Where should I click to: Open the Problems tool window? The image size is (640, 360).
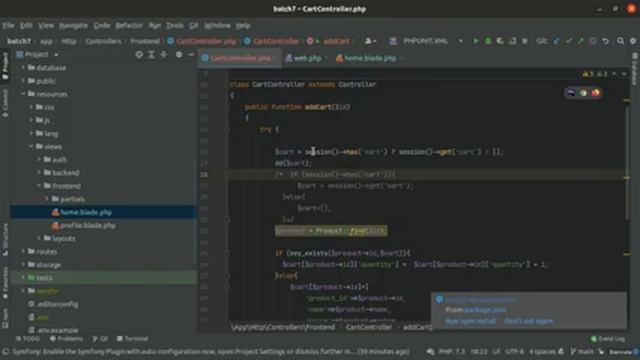tap(66, 339)
